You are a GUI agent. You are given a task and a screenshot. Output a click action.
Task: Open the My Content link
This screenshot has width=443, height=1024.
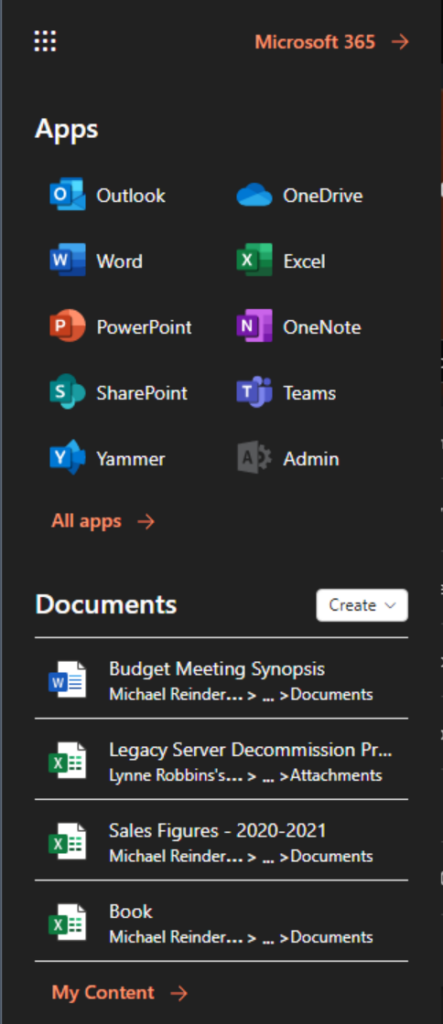coord(103,993)
